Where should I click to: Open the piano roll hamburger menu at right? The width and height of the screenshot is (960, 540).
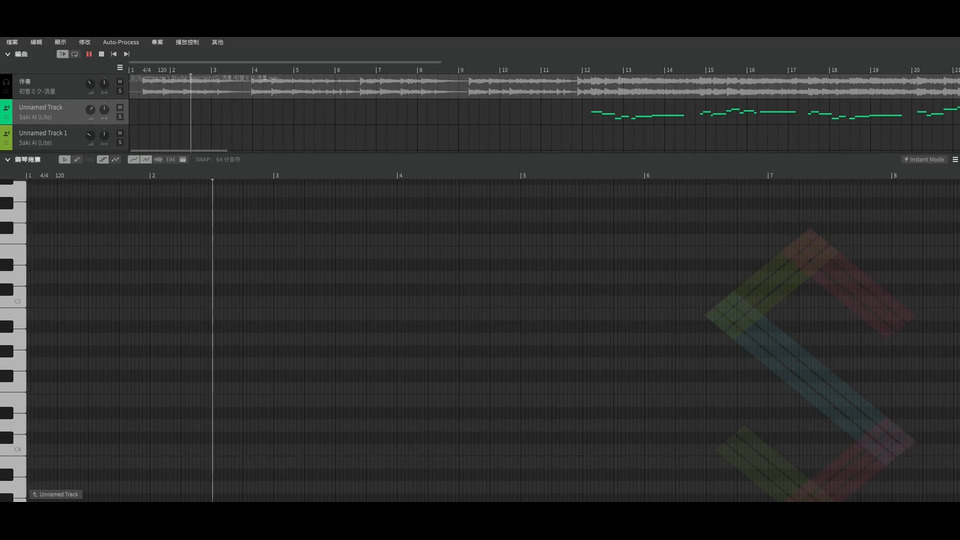(x=955, y=159)
